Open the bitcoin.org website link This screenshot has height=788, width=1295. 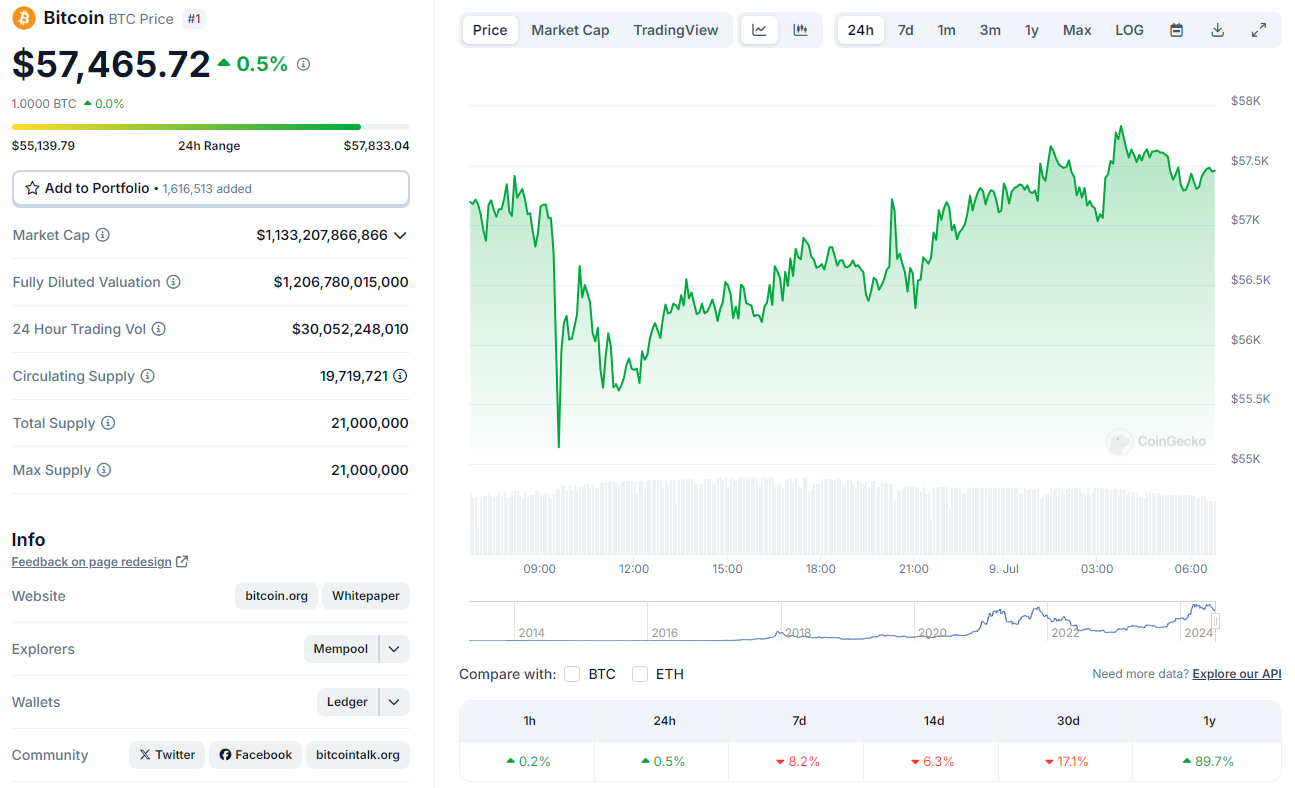(x=277, y=596)
